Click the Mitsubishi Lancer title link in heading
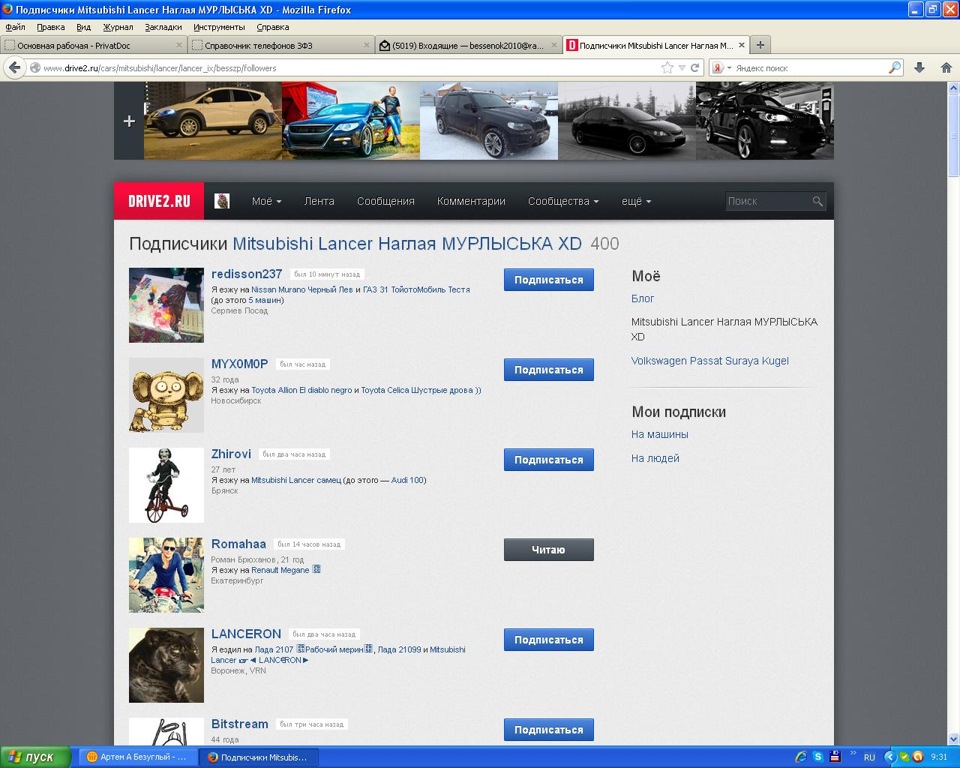The image size is (960, 768). (407, 244)
